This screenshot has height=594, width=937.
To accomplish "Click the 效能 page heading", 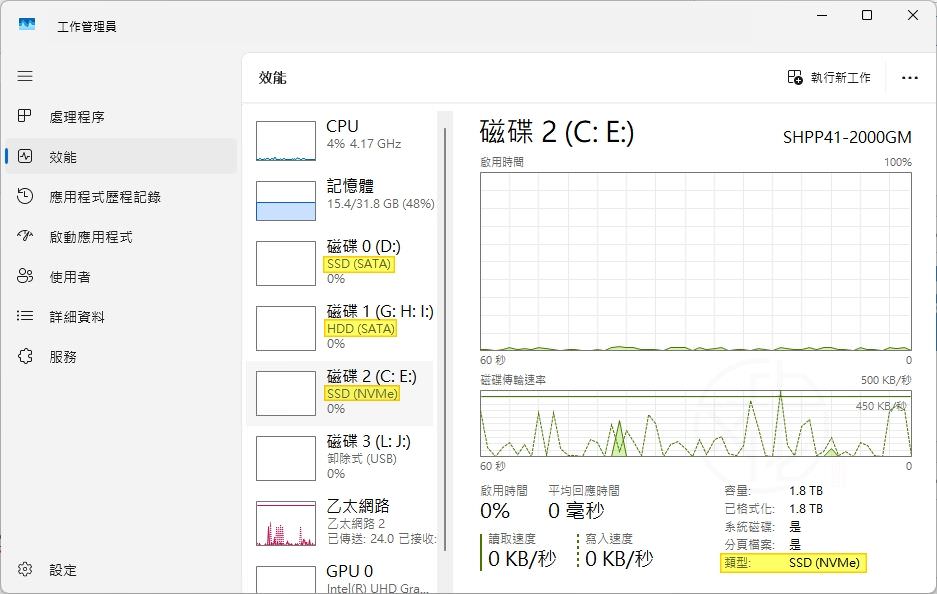I will tap(272, 78).
